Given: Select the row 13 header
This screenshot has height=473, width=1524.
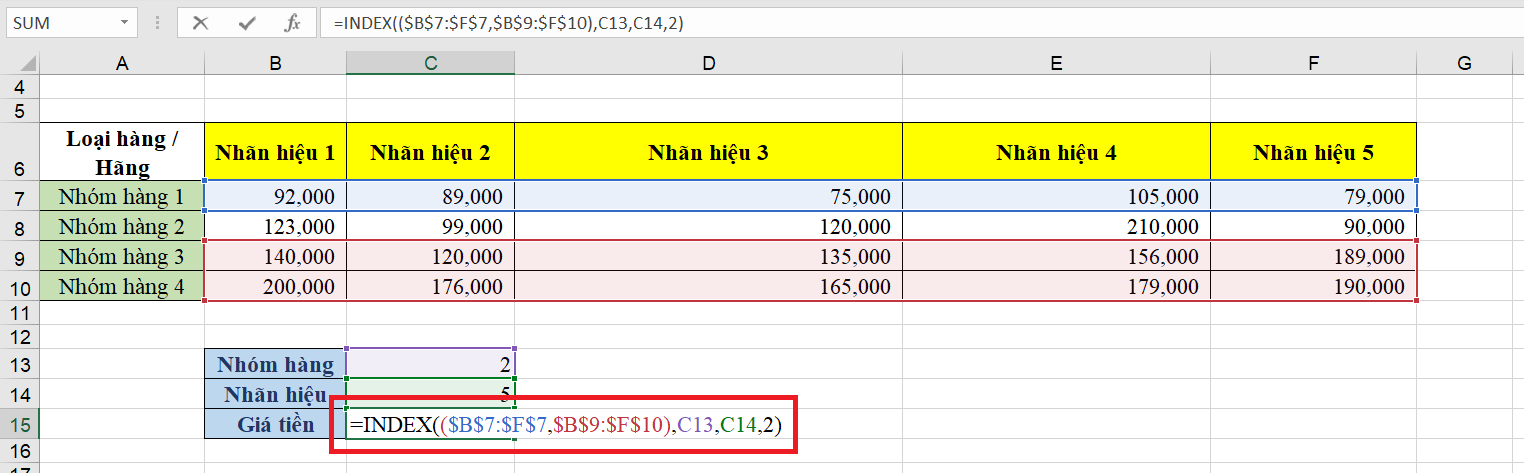Looking at the screenshot, I should point(19,364).
